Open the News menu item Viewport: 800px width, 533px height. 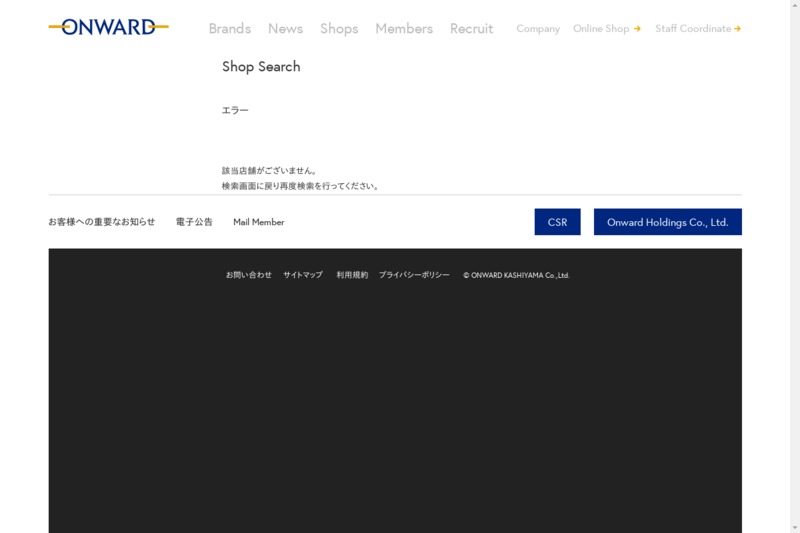click(x=285, y=29)
